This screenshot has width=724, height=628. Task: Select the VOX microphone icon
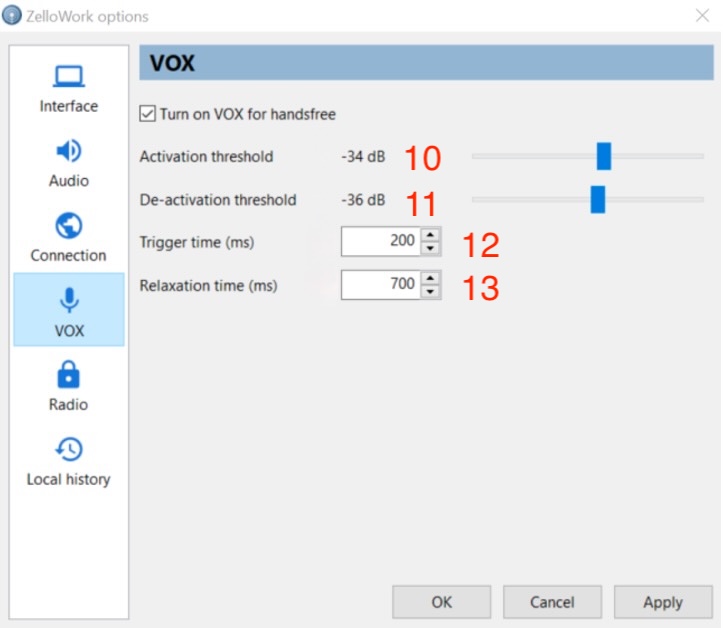pos(69,300)
